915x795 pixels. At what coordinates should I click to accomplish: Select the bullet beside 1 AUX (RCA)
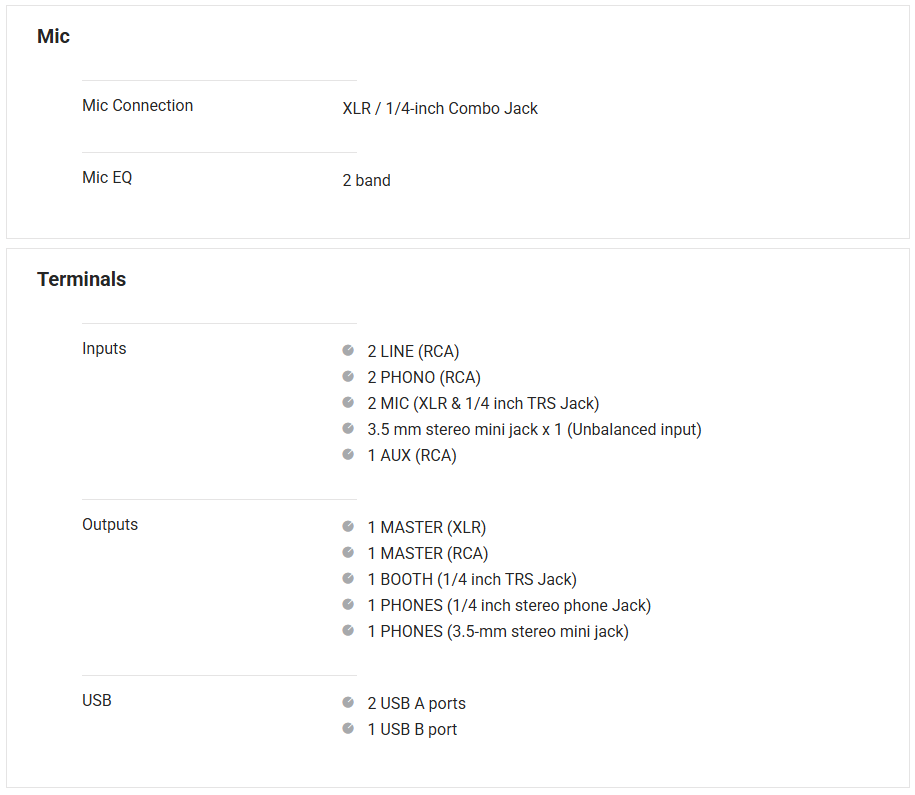coord(348,455)
